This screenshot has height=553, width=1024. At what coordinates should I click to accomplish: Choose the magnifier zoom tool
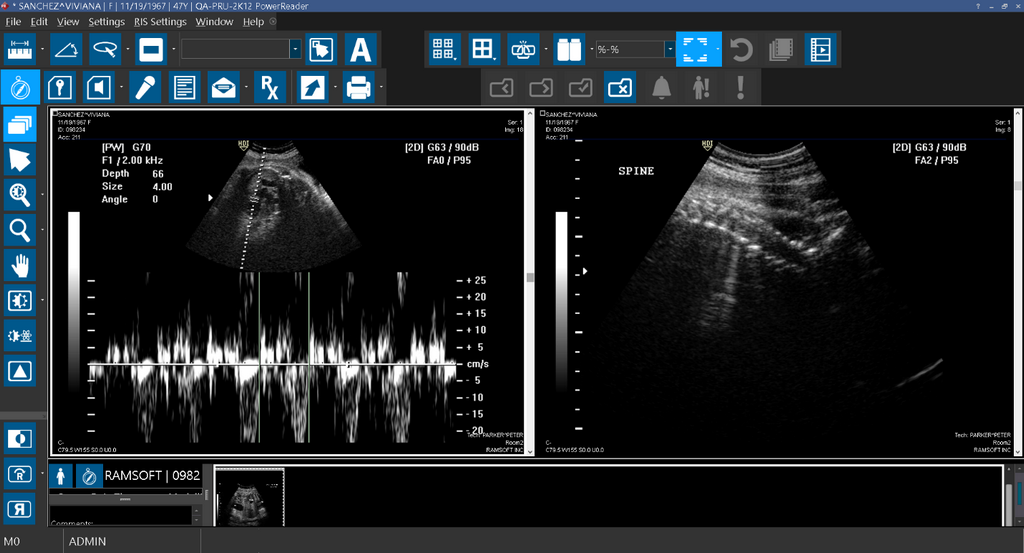pyautogui.click(x=20, y=230)
